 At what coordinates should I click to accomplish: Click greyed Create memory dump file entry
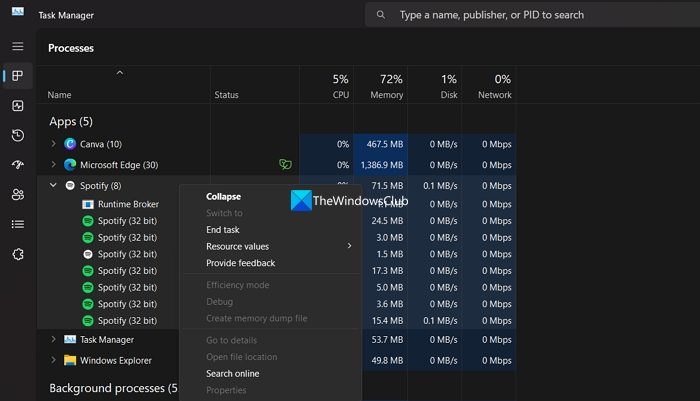point(257,318)
